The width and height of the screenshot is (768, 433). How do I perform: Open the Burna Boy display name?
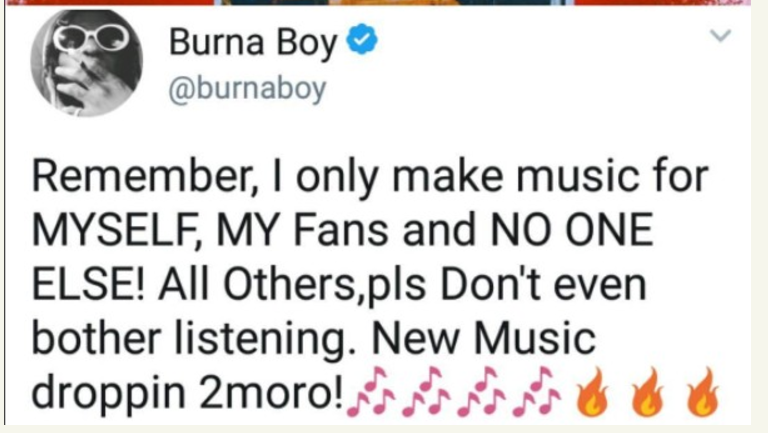click(253, 43)
